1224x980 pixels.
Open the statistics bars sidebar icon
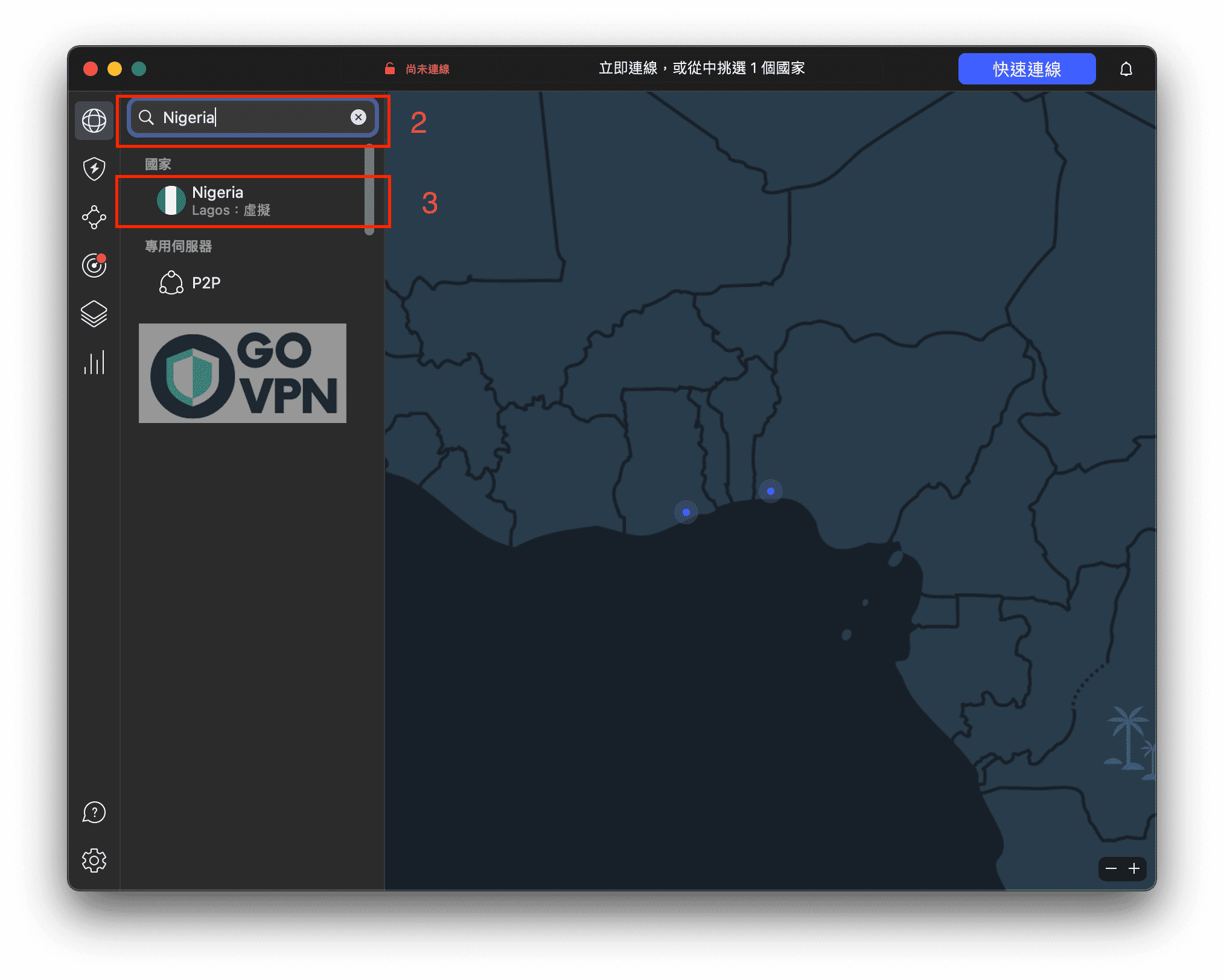(x=94, y=363)
